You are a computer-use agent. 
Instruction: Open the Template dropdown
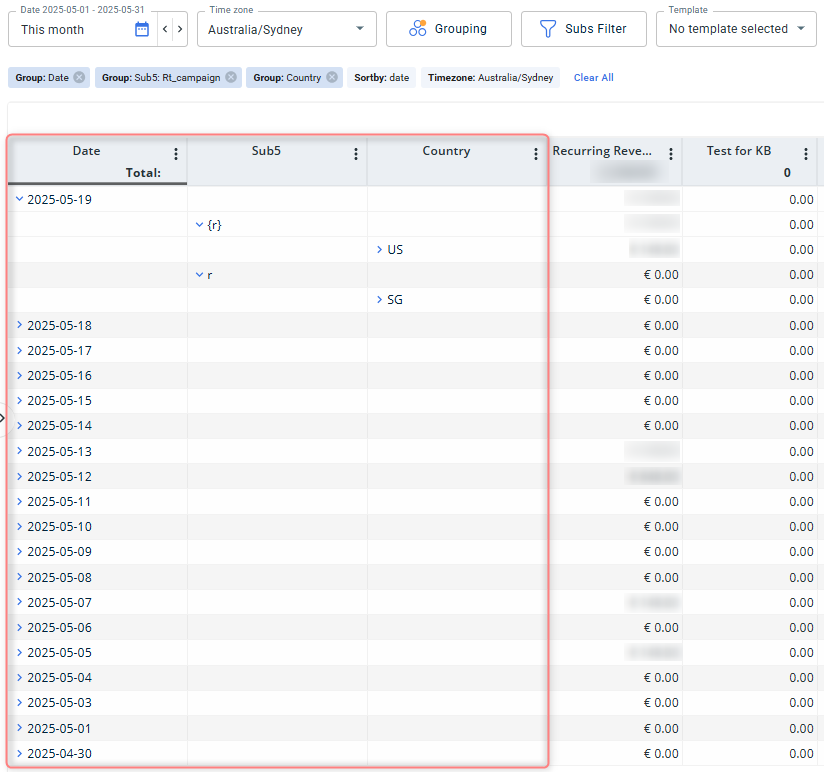click(x=736, y=29)
